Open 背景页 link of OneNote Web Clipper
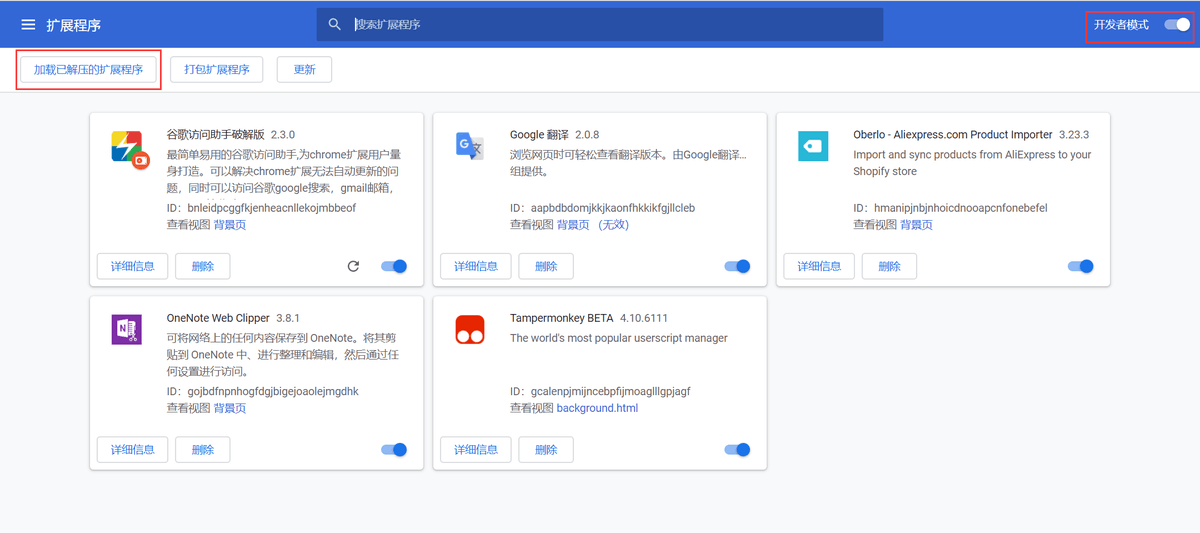 click(x=230, y=408)
